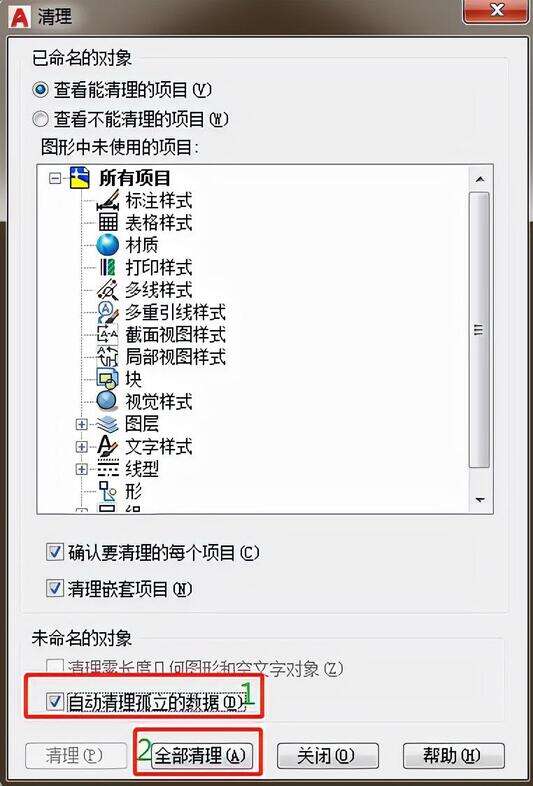
Task: Select the 标注样式 dimension style icon
Action: click(x=107, y=200)
